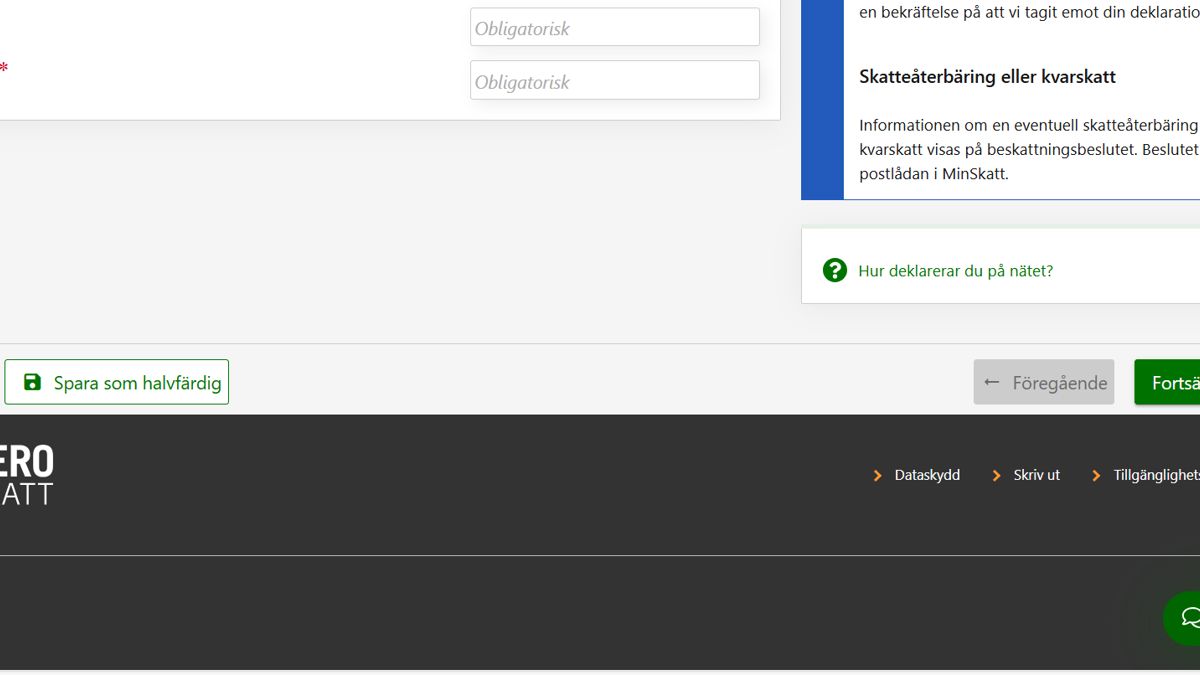Click the blue bar of the info panel

click(x=822, y=100)
